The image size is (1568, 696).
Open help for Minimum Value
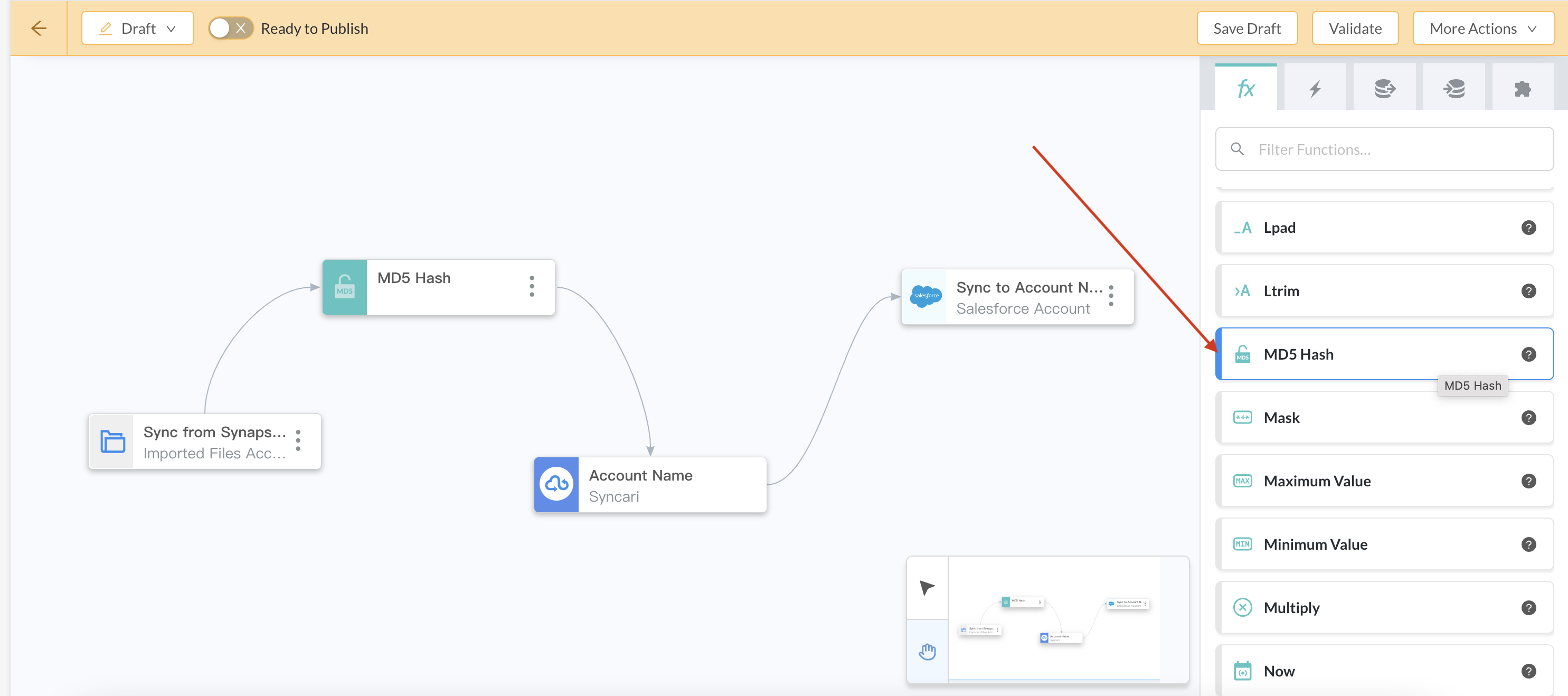pos(1528,544)
